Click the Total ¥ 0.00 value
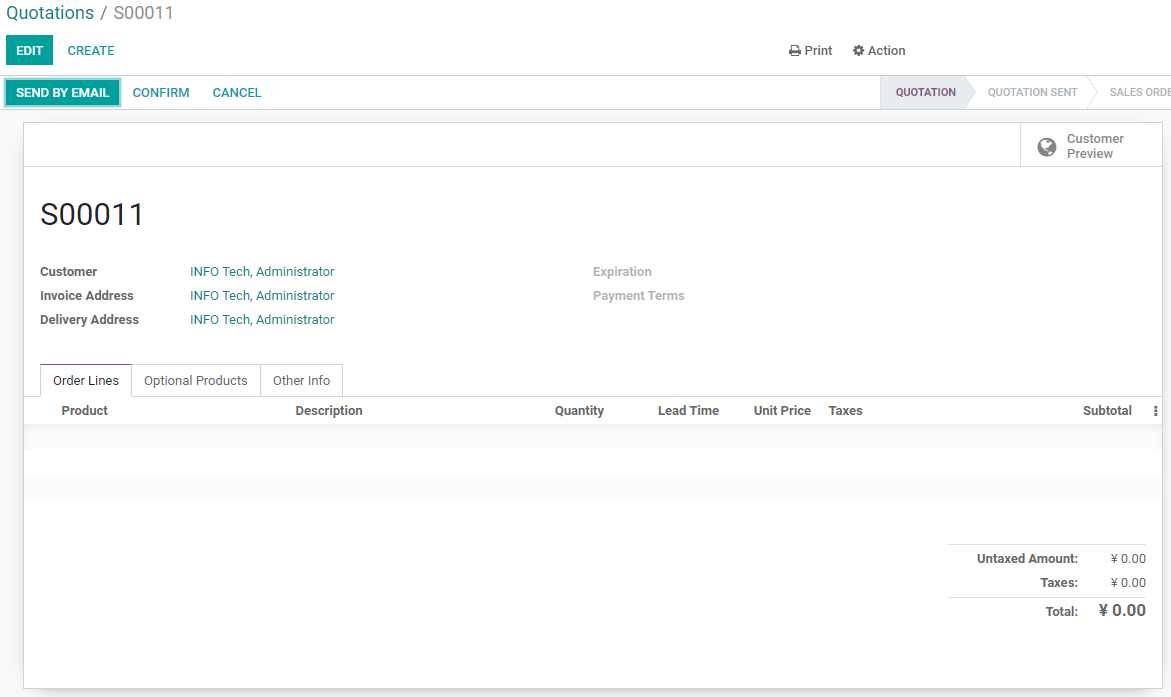 (1122, 610)
